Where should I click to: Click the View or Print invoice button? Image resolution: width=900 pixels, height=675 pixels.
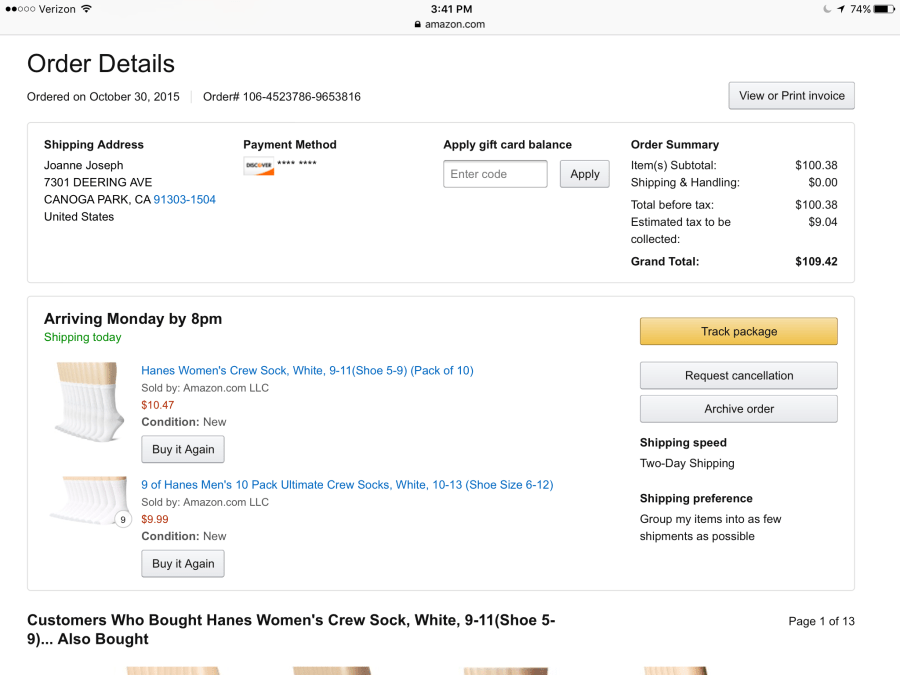pyautogui.click(x=791, y=96)
